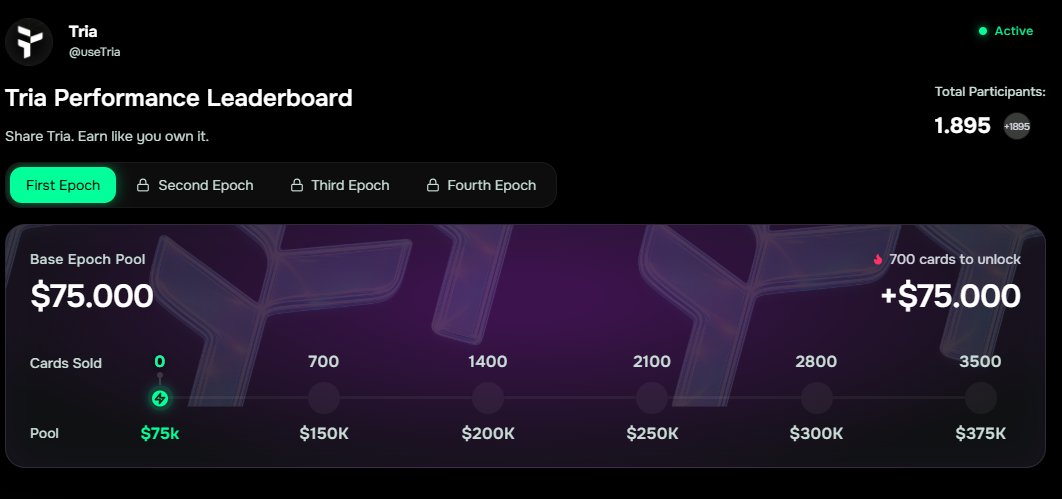The height and width of the screenshot is (499, 1062).
Task: Click the lock icon beside Fourth Epoch
Action: pyautogui.click(x=433, y=185)
